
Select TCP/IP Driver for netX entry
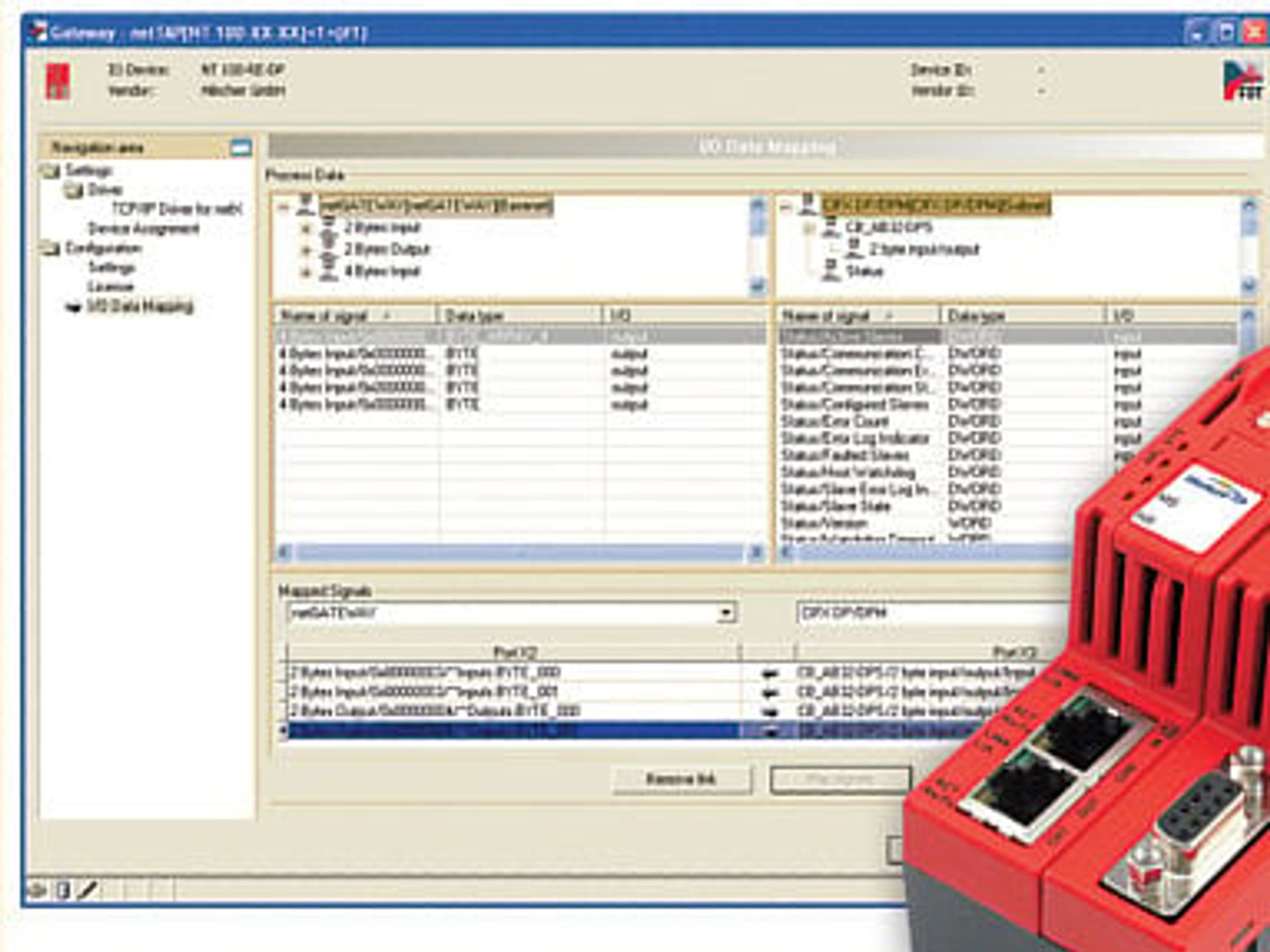[177, 209]
